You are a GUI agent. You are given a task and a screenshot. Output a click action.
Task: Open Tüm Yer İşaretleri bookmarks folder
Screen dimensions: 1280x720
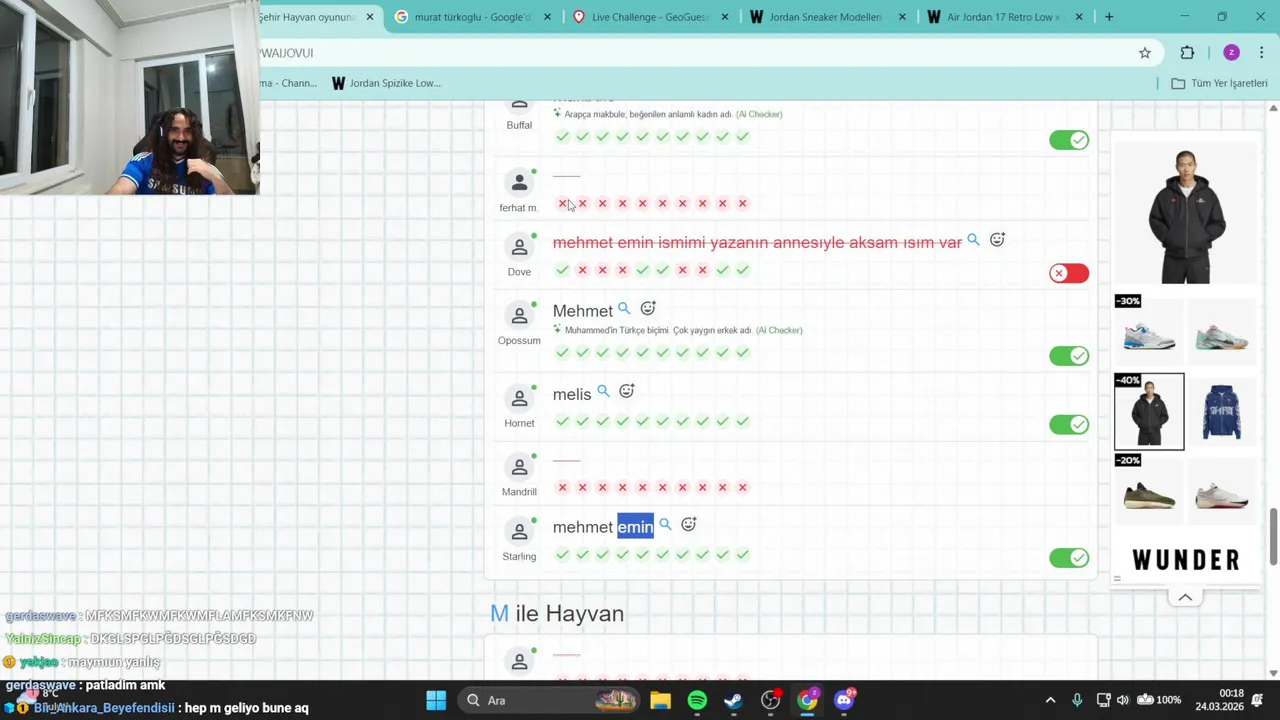tap(1219, 83)
